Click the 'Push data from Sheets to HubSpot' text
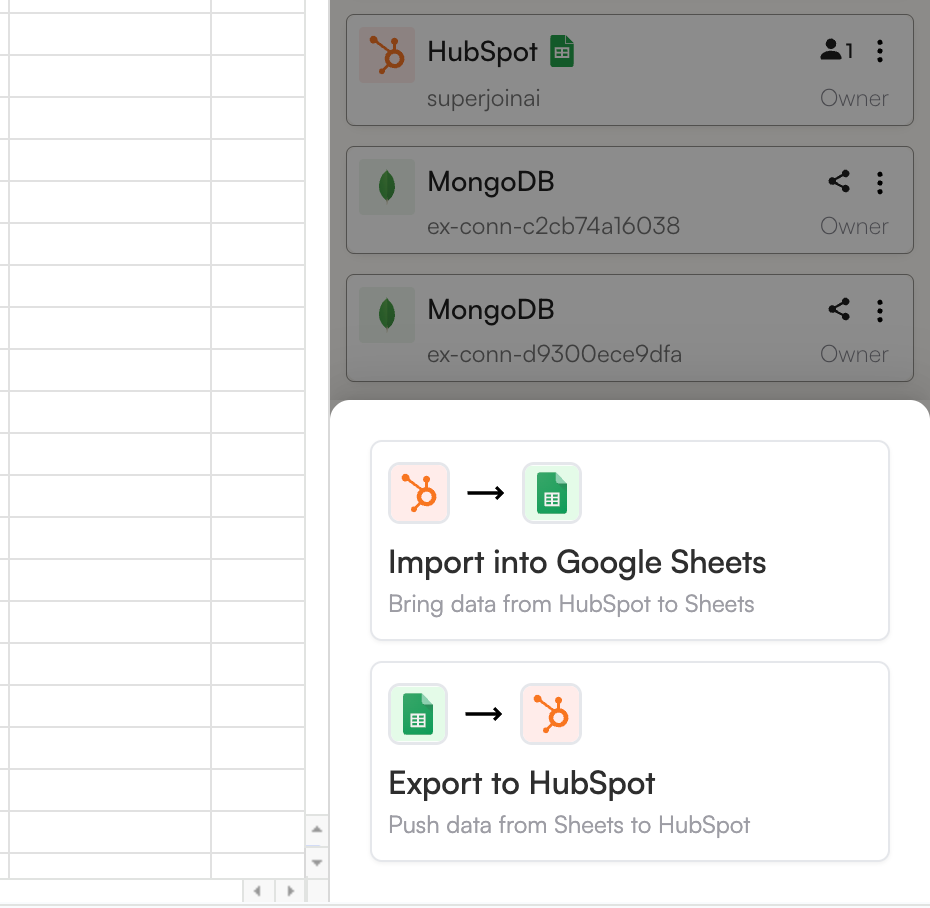The width and height of the screenshot is (930, 908). coord(569,826)
